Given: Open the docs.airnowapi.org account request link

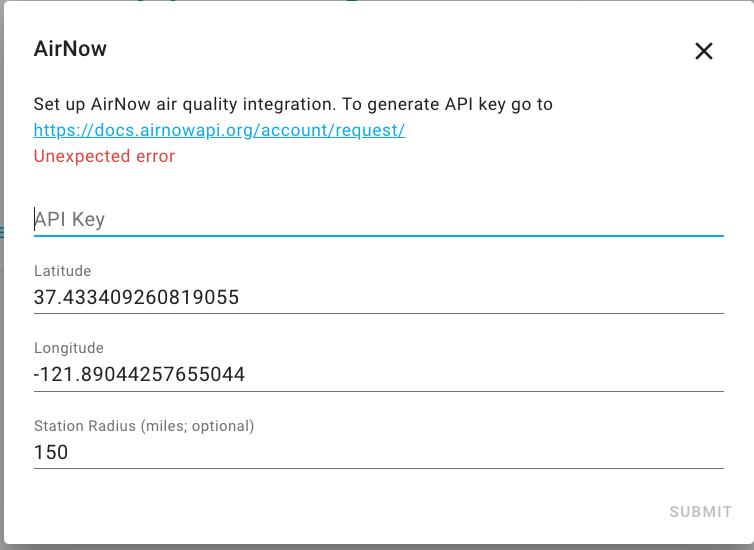Looking at the screenshot, I should (219, 130).
